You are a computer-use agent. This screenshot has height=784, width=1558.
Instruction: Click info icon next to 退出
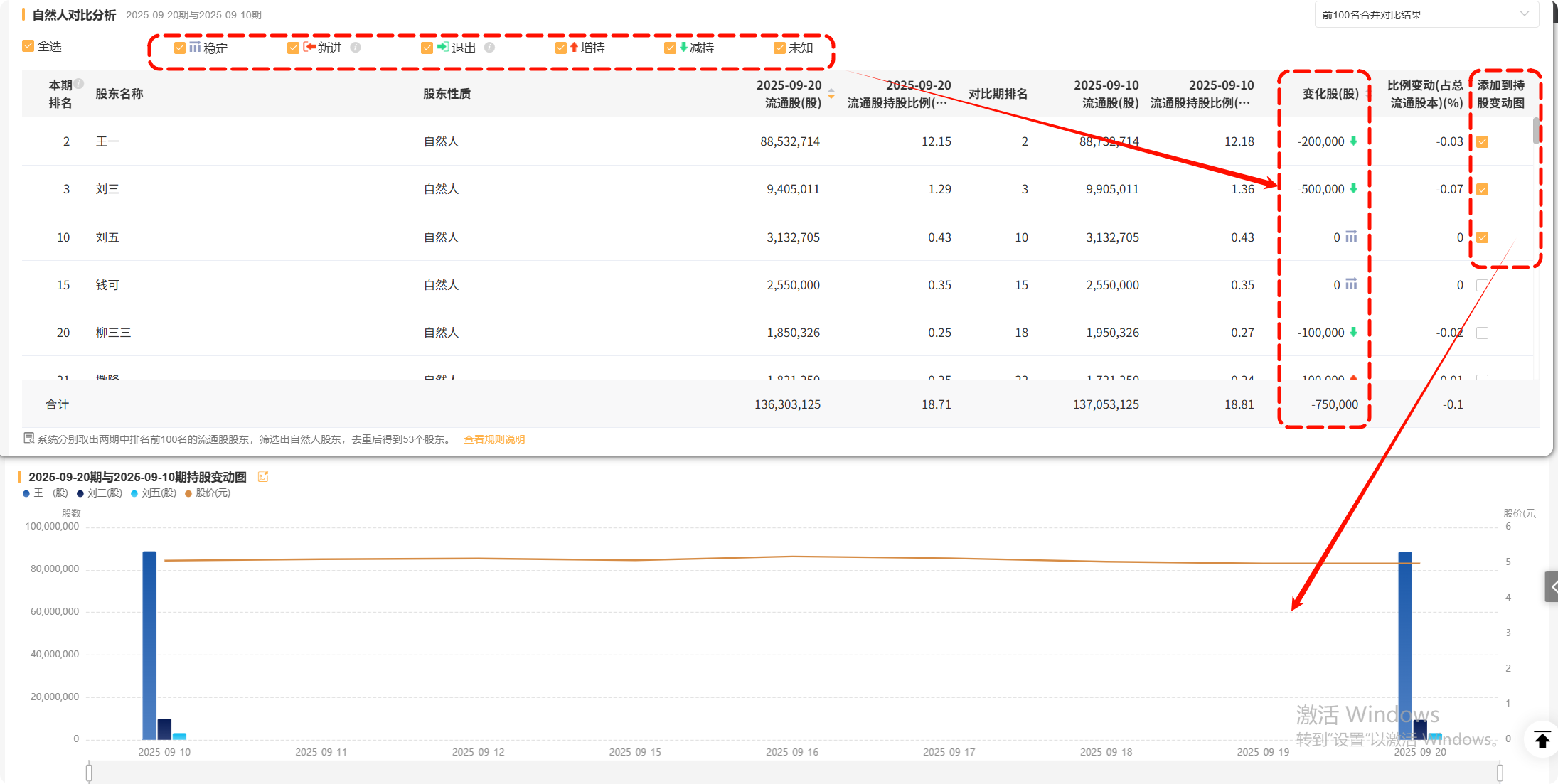(489, 48)
